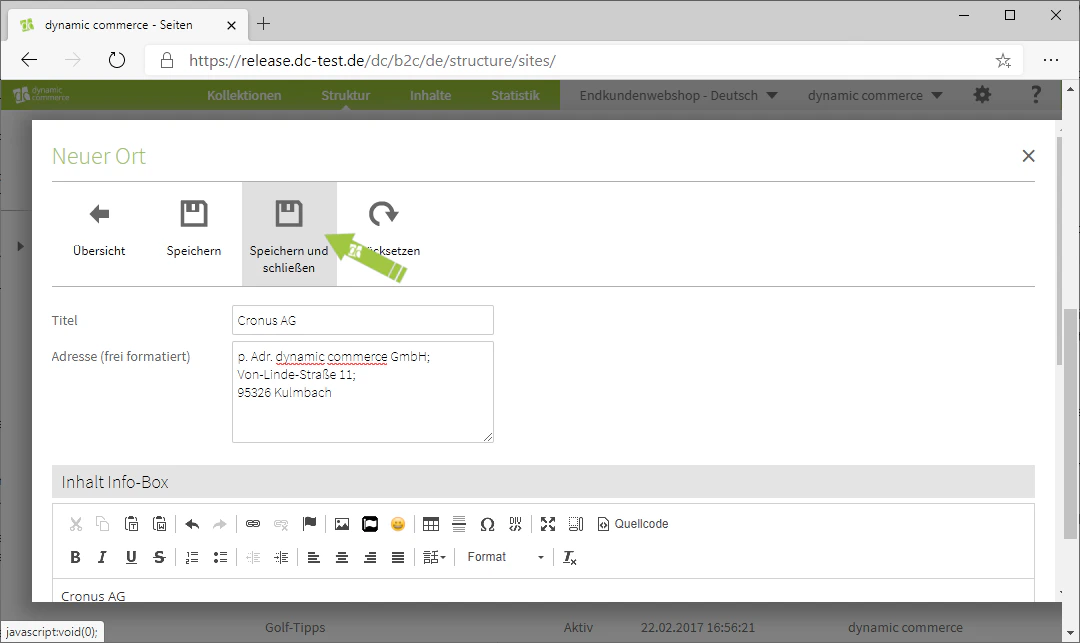Open Inhalte menu
This screenshot has width=1080, height=643.
coord(430,96)
